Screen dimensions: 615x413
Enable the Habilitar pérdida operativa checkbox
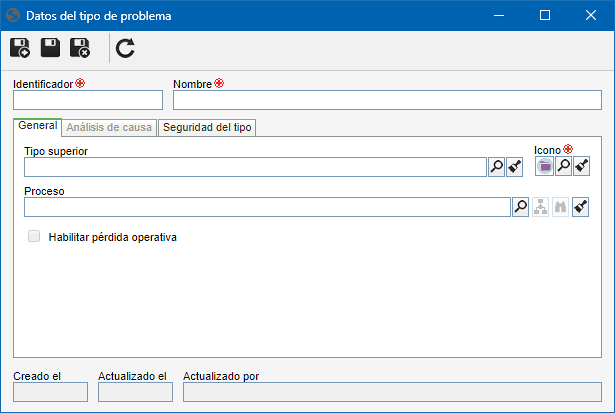tap(34, 237)
